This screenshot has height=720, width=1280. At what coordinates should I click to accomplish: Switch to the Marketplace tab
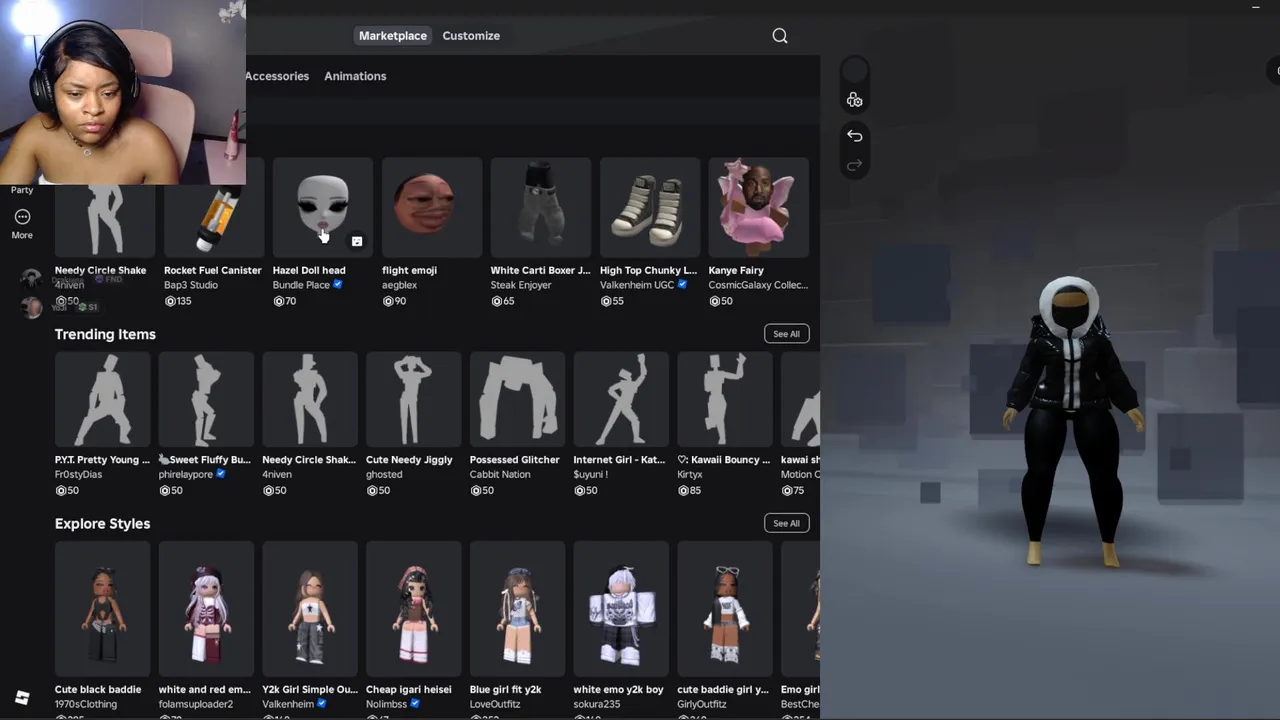[x=392, y=36]
